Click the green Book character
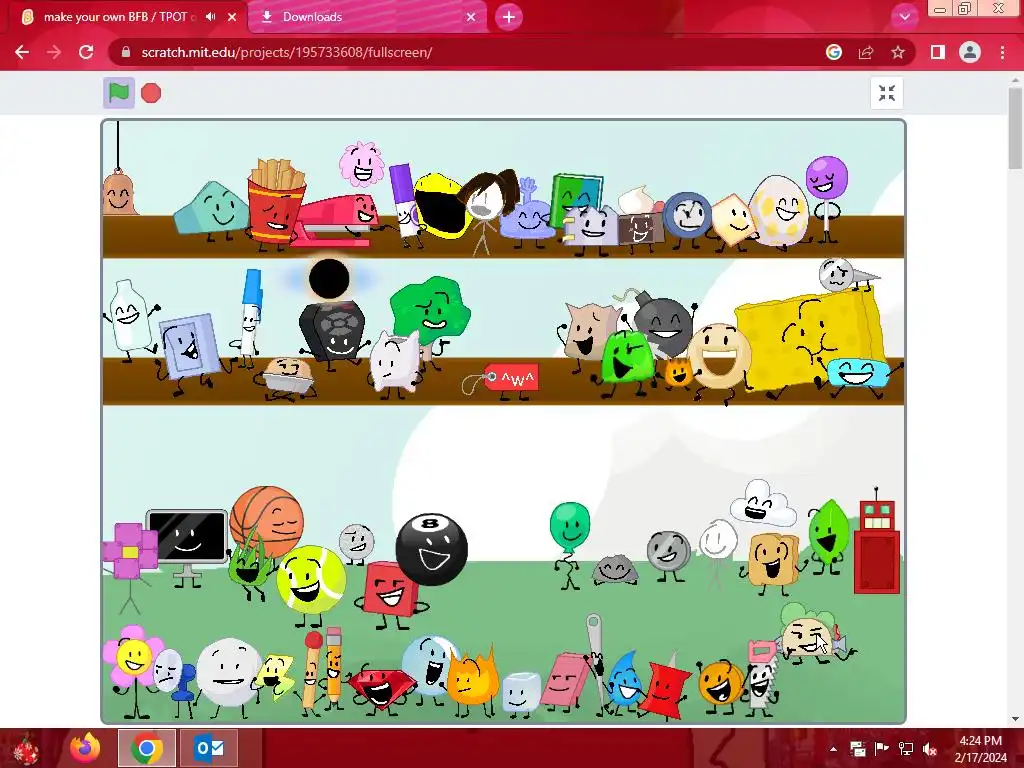 pyautogui.click(x=575, y=197)
